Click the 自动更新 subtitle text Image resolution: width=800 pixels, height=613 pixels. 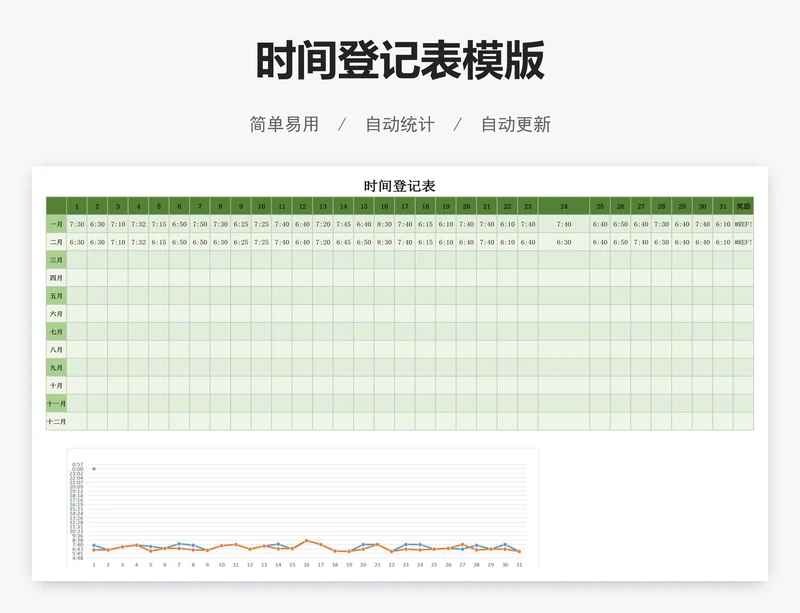(516, 124)
